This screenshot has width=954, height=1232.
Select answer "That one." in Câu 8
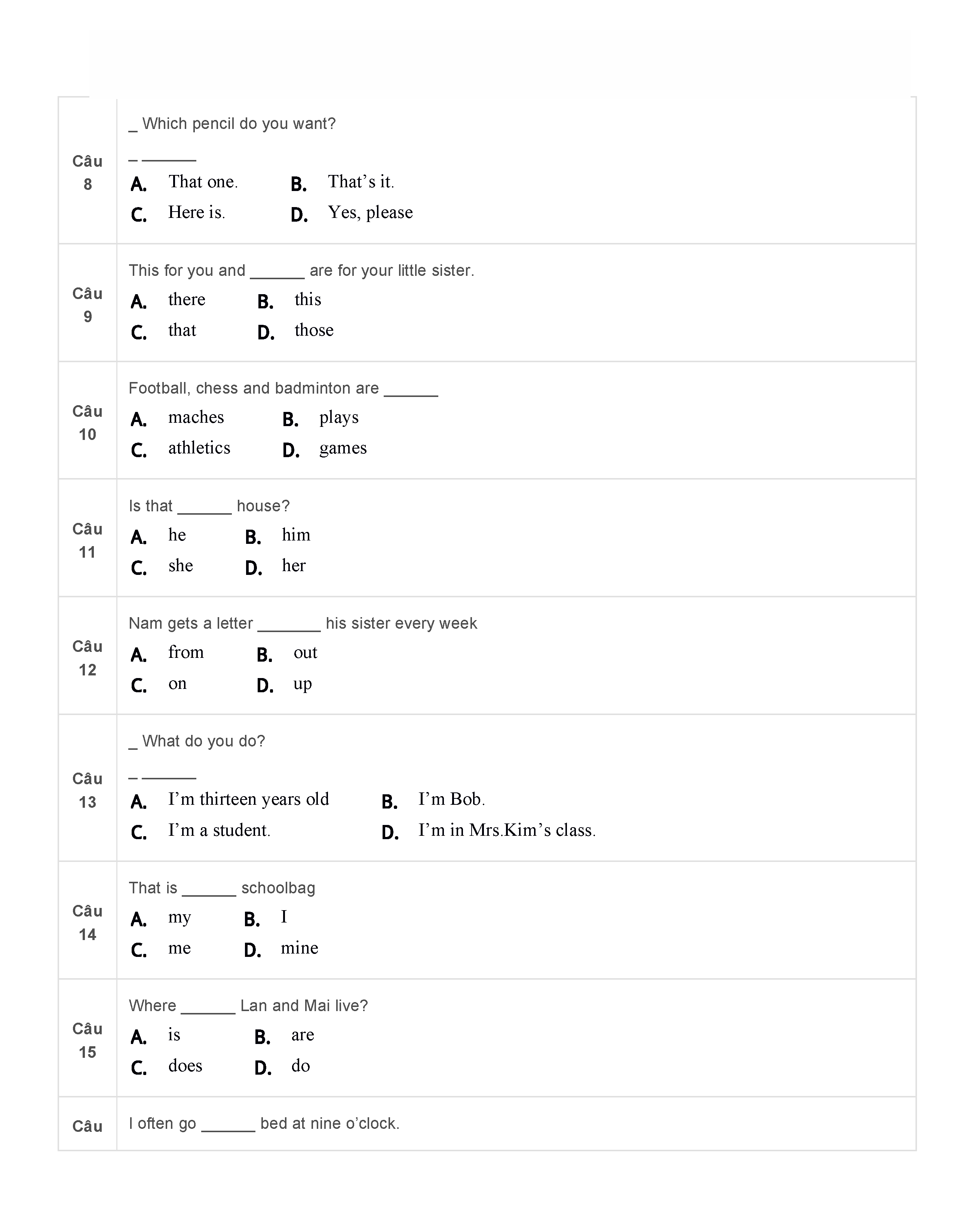[203, 182]
